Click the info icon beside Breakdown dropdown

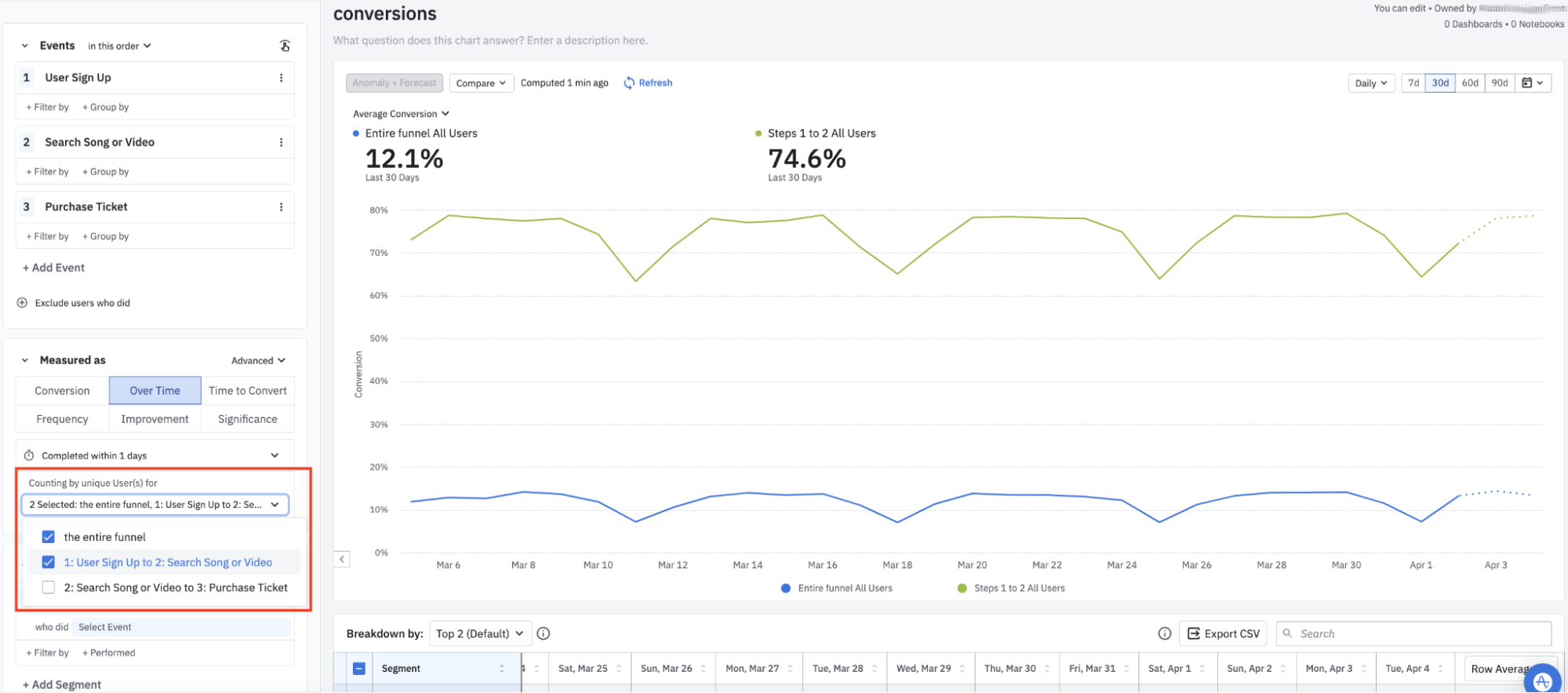[544, 634]
